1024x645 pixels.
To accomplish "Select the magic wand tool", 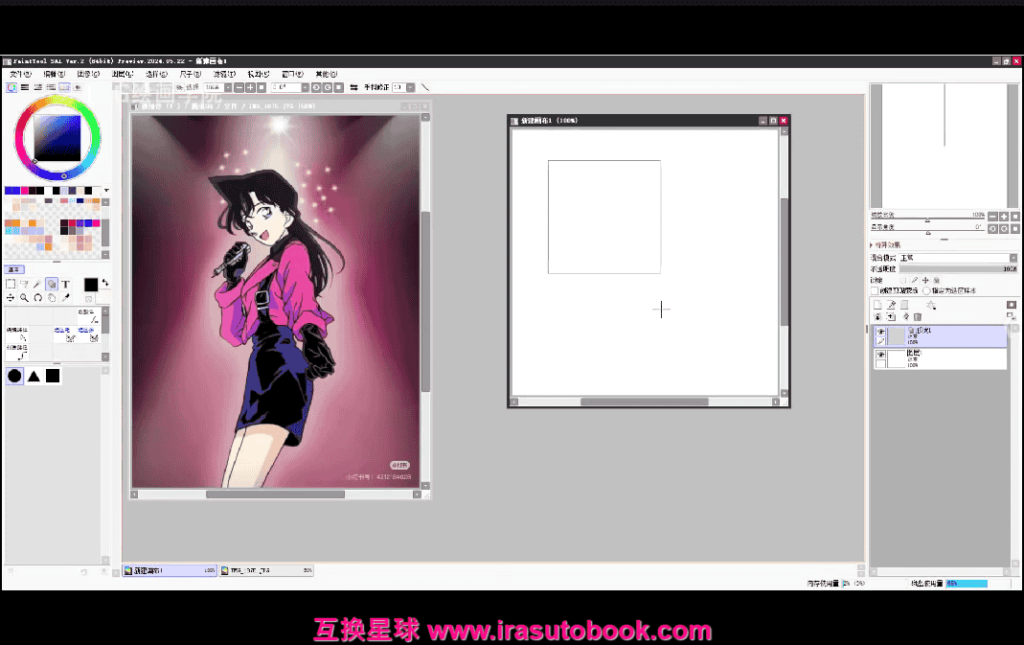I will click(38, 284).
